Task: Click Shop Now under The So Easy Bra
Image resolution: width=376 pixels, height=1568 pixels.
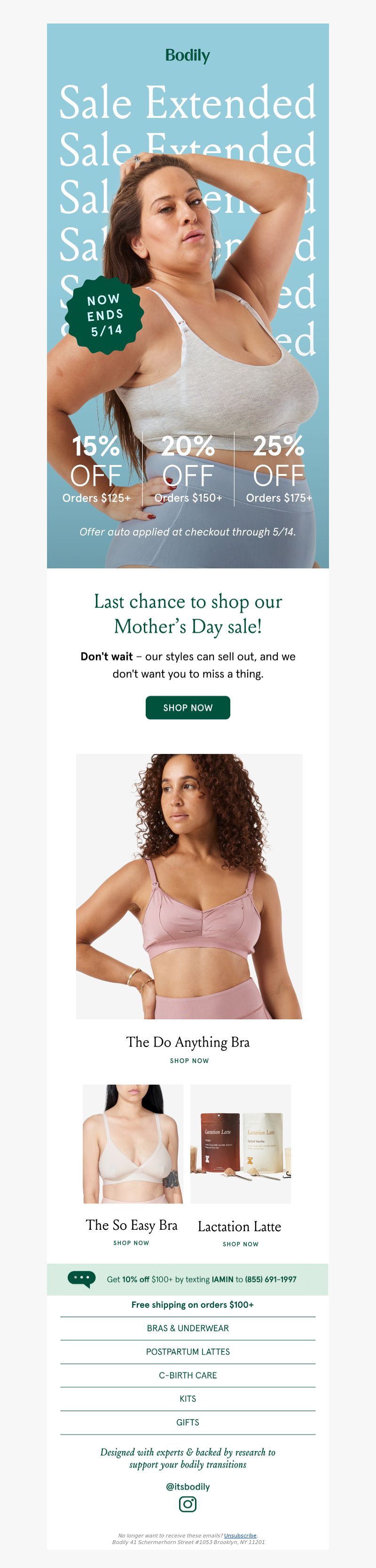Action: pos(131,1243)
